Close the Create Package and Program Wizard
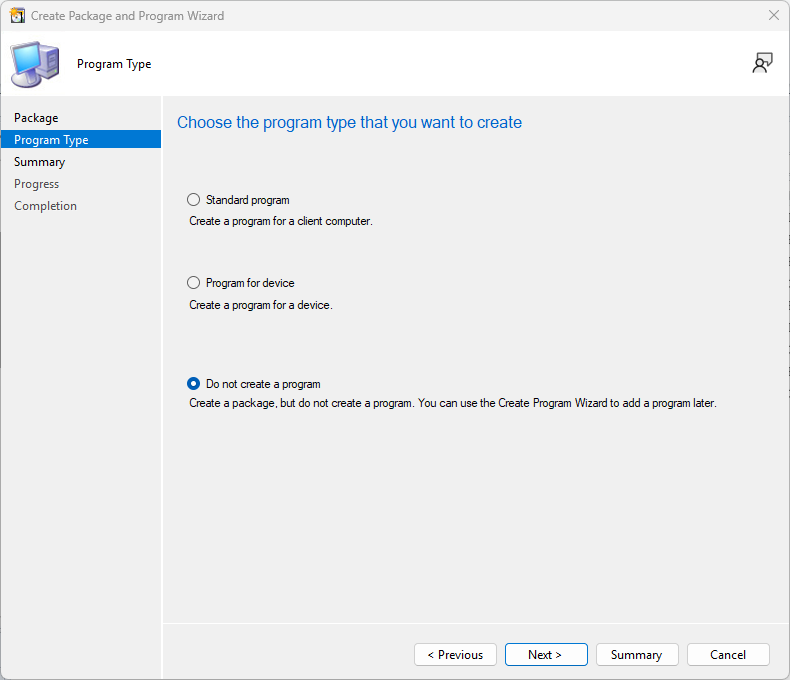 coord(773,16)
